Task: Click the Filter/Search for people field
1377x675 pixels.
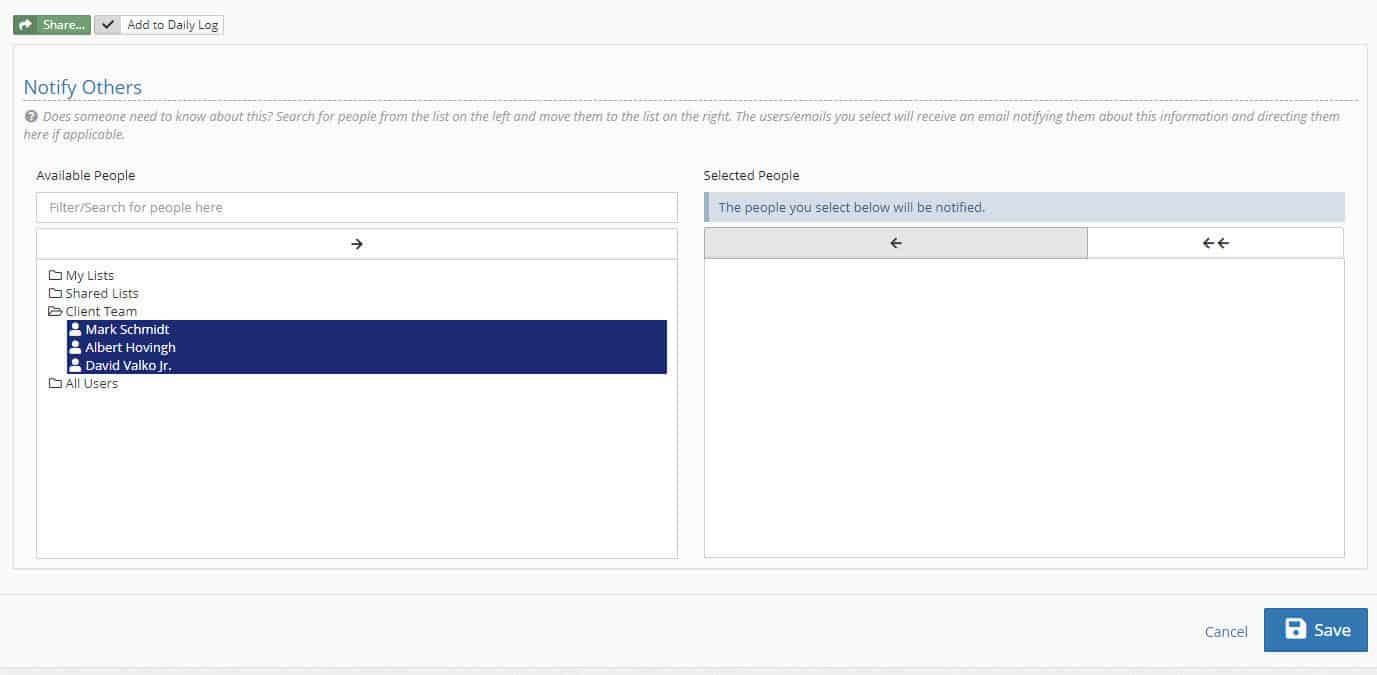Action: (356, 207)
